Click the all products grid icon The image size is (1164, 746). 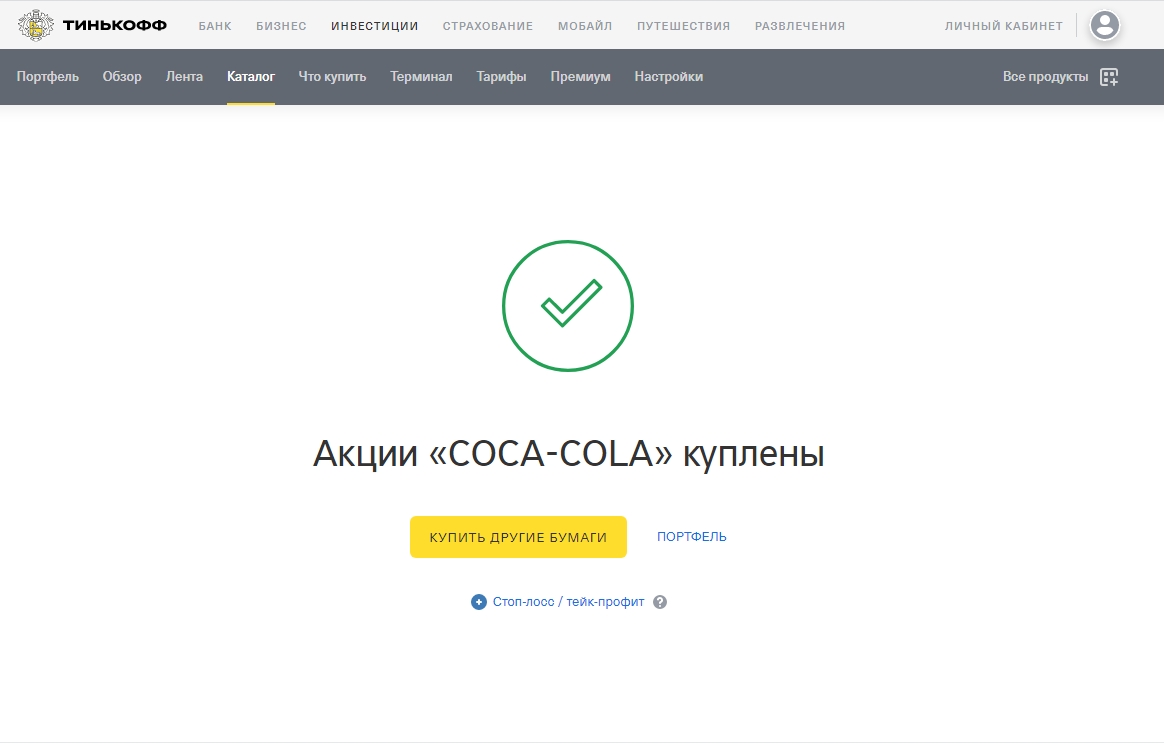[x=1109, y=77]
